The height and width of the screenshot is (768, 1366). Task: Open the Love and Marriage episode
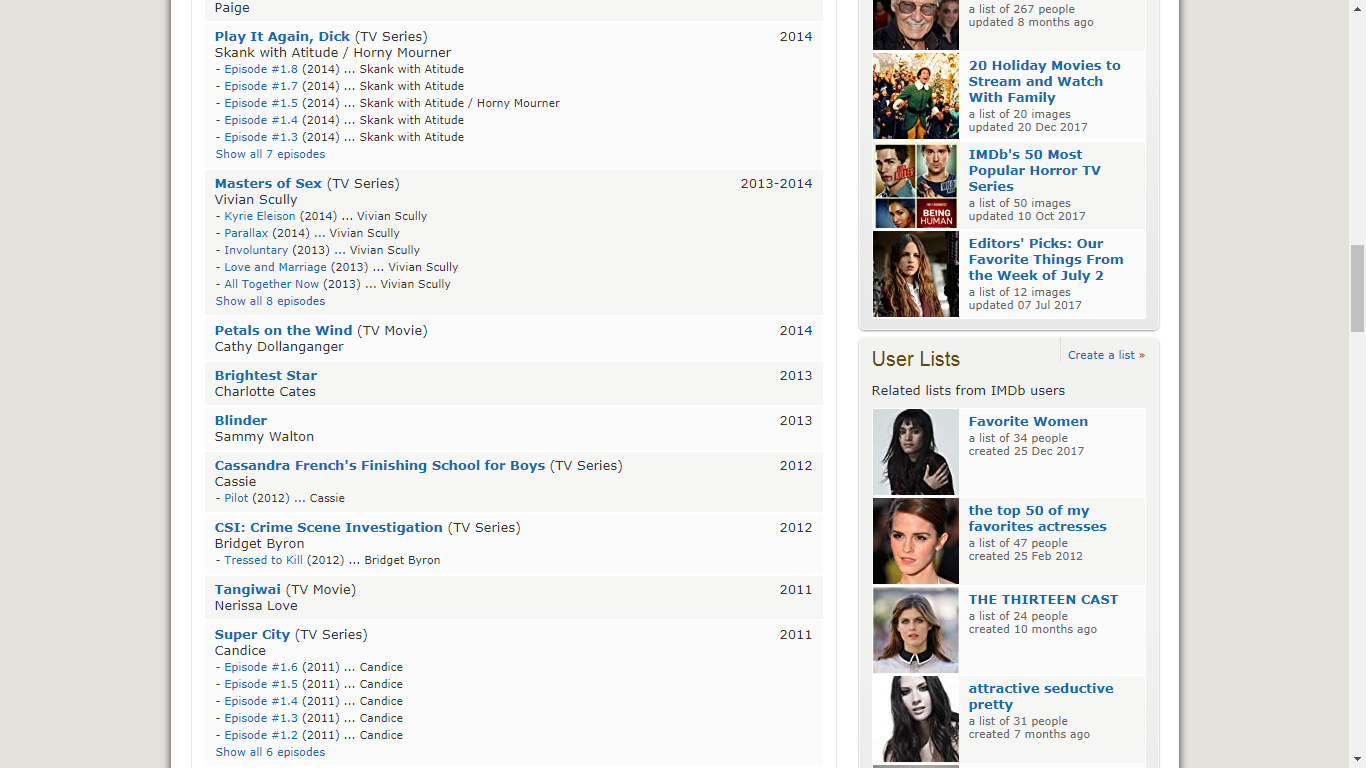click(x=275, y=268)
